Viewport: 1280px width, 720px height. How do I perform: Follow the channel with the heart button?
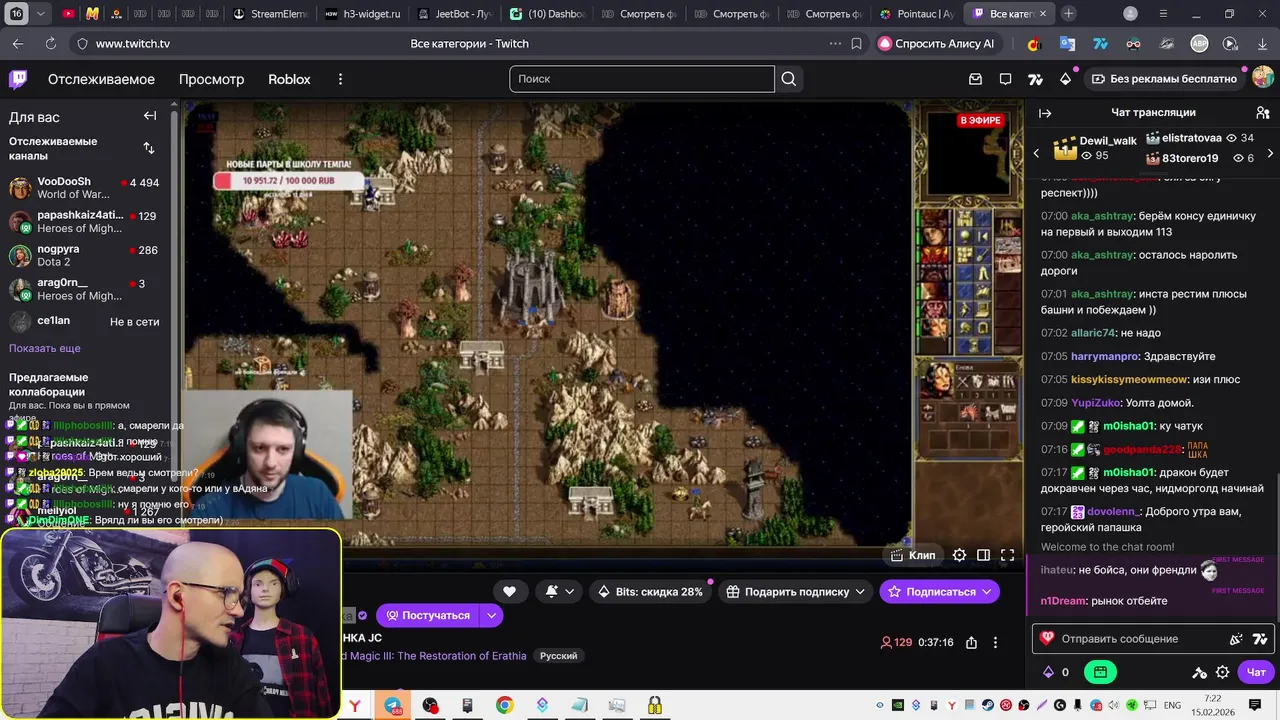click(x=509, y=592)
